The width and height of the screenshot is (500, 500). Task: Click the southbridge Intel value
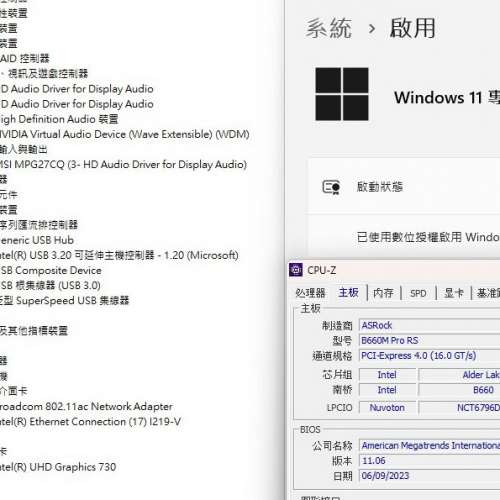387,390
